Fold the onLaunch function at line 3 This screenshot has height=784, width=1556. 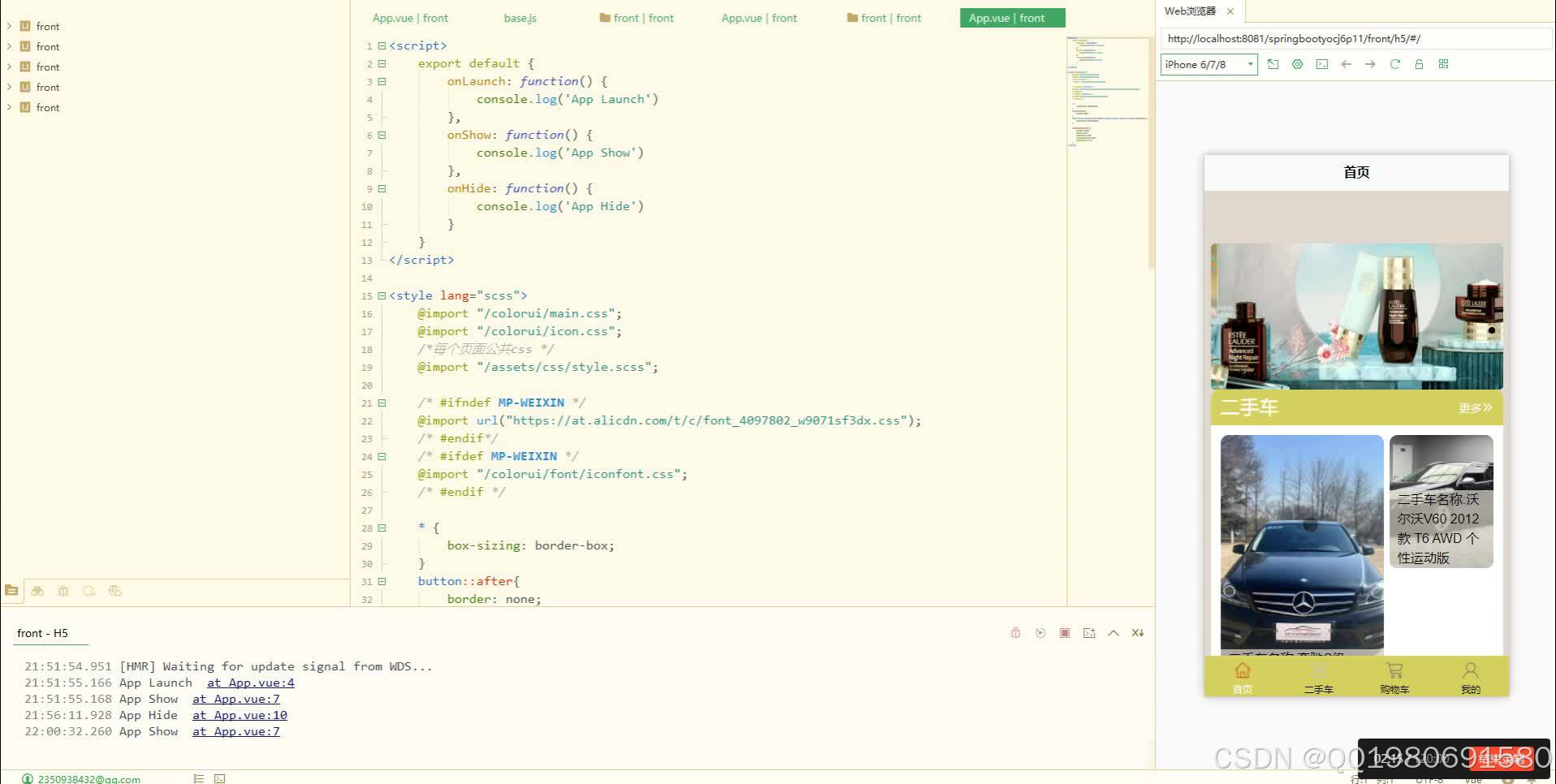coord(382,81)
